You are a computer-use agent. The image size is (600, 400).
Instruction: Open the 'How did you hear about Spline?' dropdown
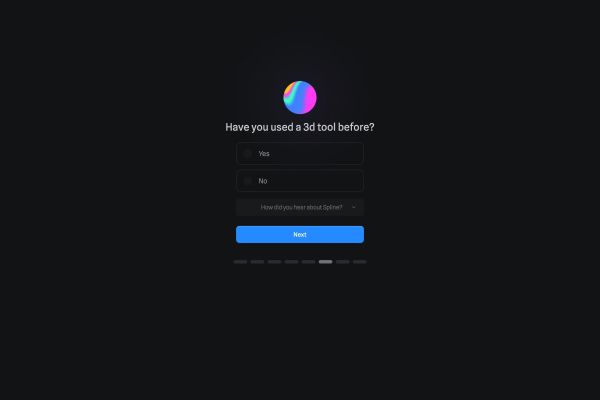[x=300, y=207]
